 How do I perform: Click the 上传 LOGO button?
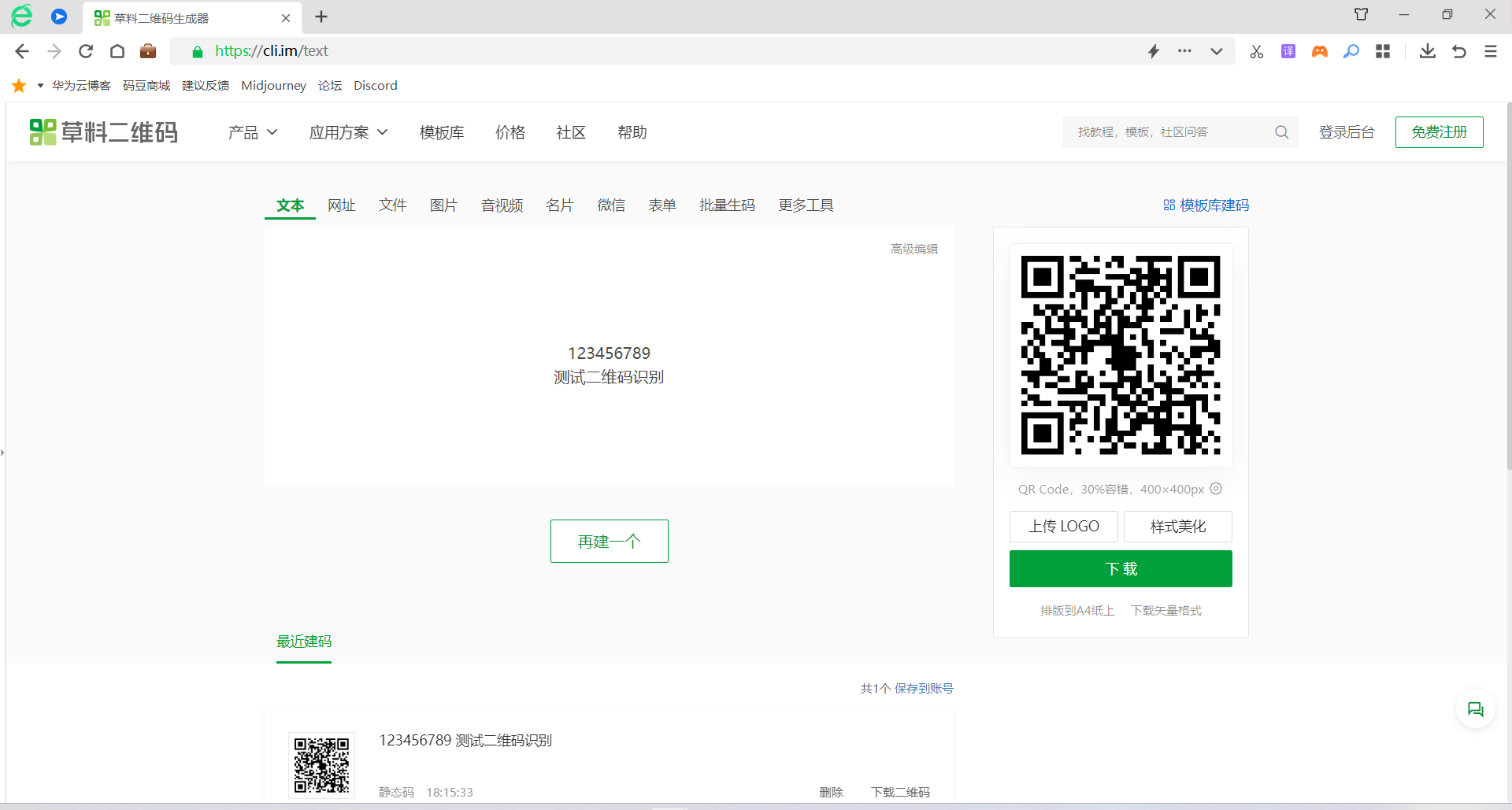(1064, 527)
